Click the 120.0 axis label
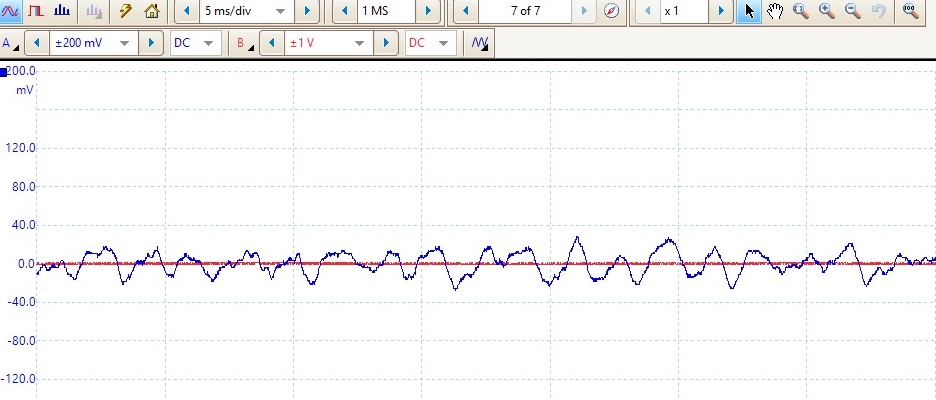 (20, 148)
